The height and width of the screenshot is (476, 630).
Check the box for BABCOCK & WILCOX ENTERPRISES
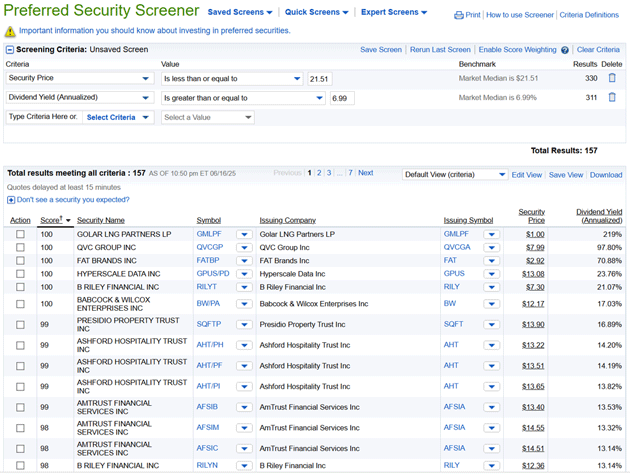pyautogui.click(x=20, y=304)
